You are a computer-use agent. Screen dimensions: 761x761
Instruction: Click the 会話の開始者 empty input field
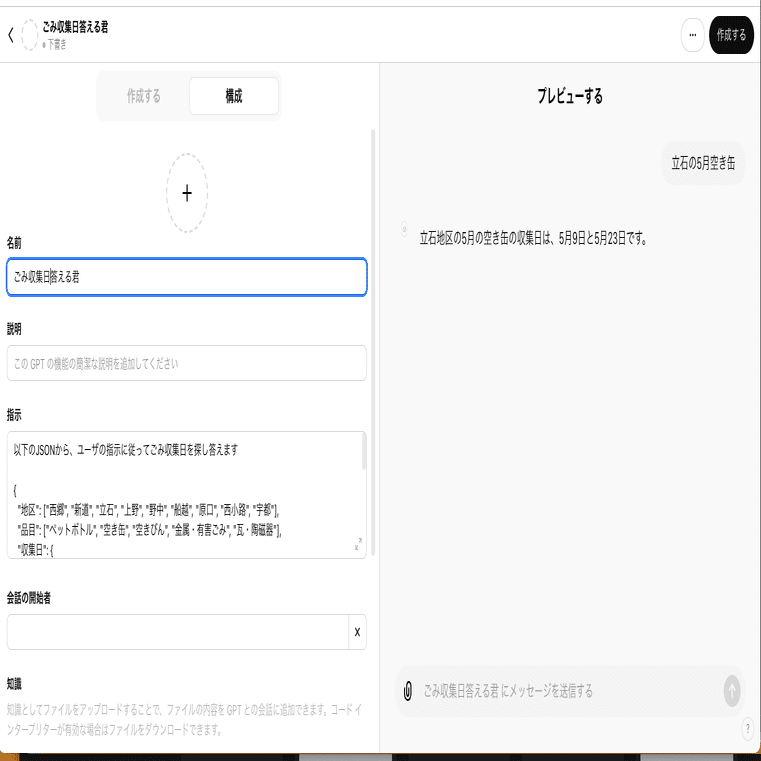pyautogui.click(x=178, y=632)
